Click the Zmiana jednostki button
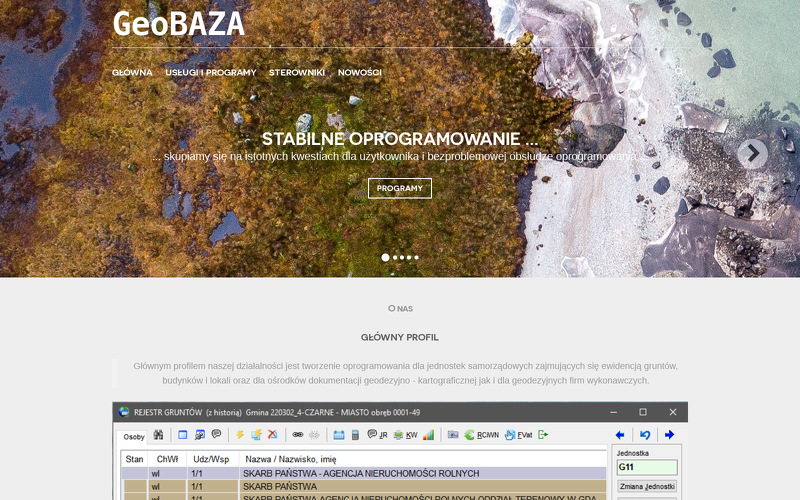800x500 pixels. [647, 486]
